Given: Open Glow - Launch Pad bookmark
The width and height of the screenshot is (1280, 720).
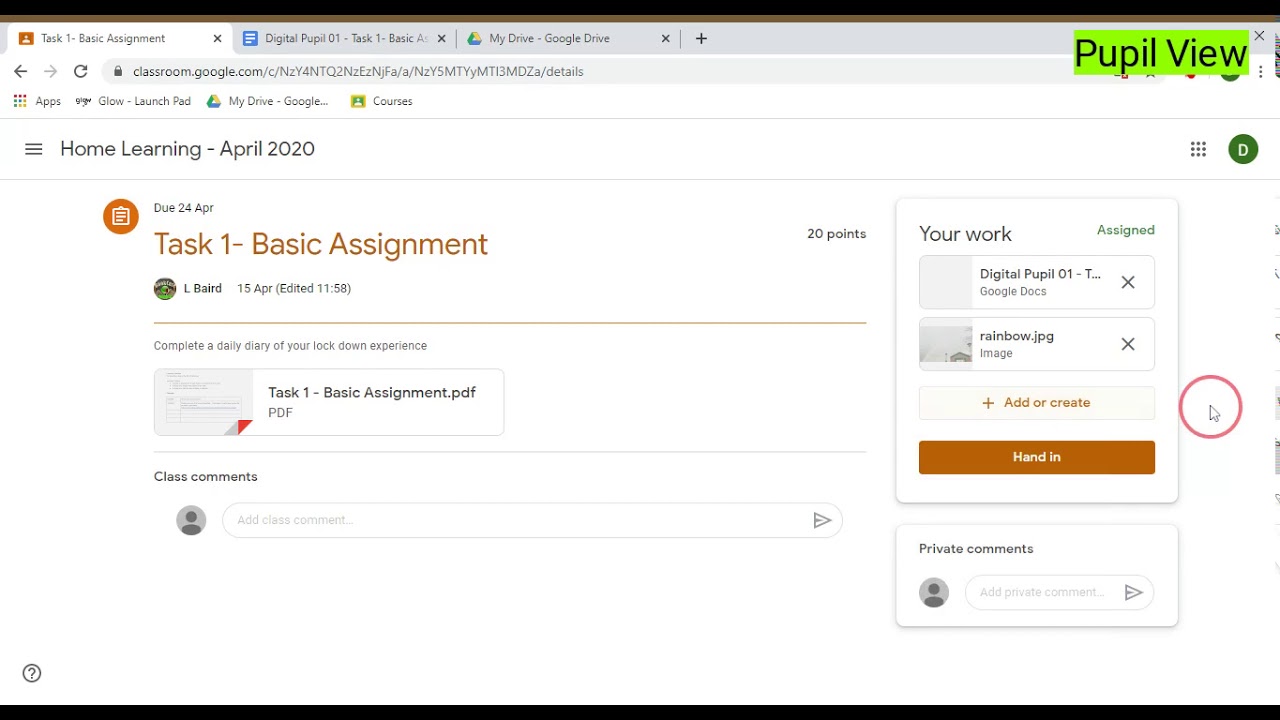Looking at the screenshot, I should pyautogui.click(x=134, y=101).
